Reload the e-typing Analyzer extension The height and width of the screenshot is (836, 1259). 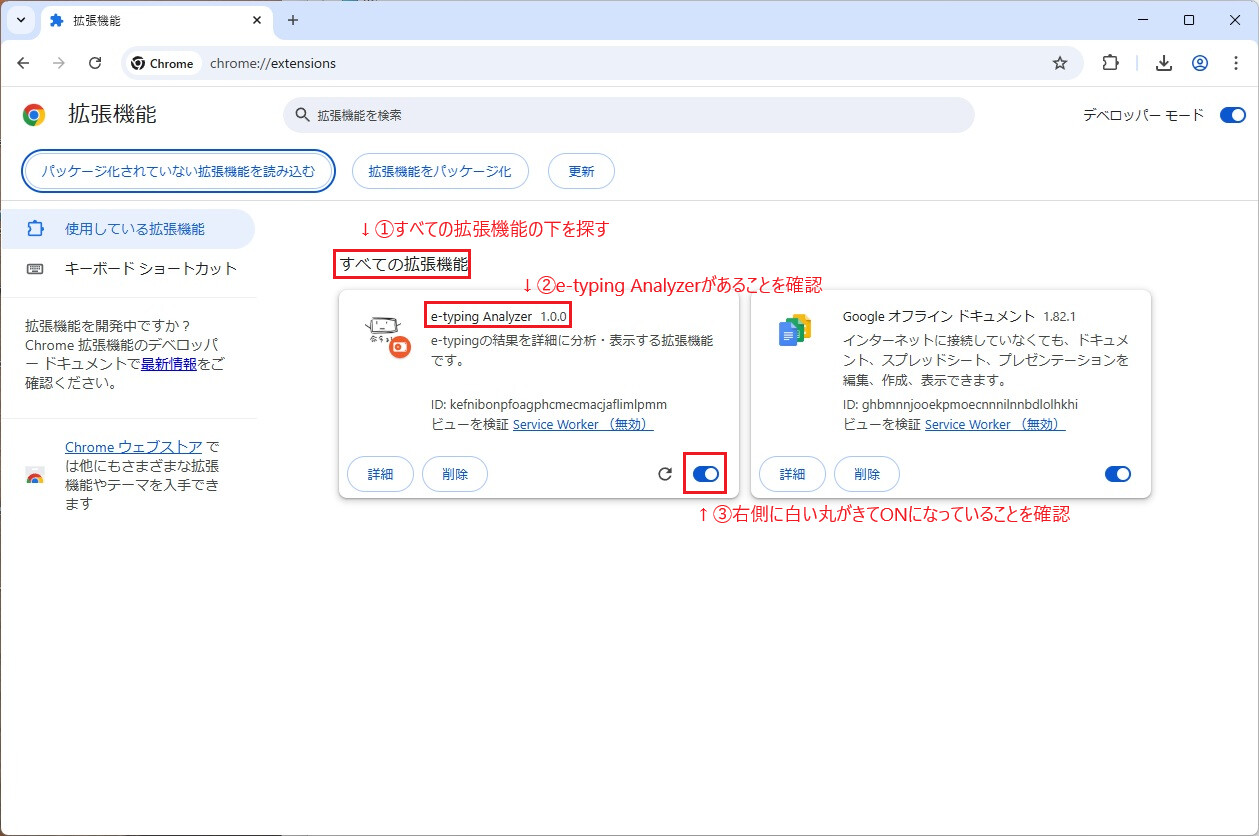point(665,474)
